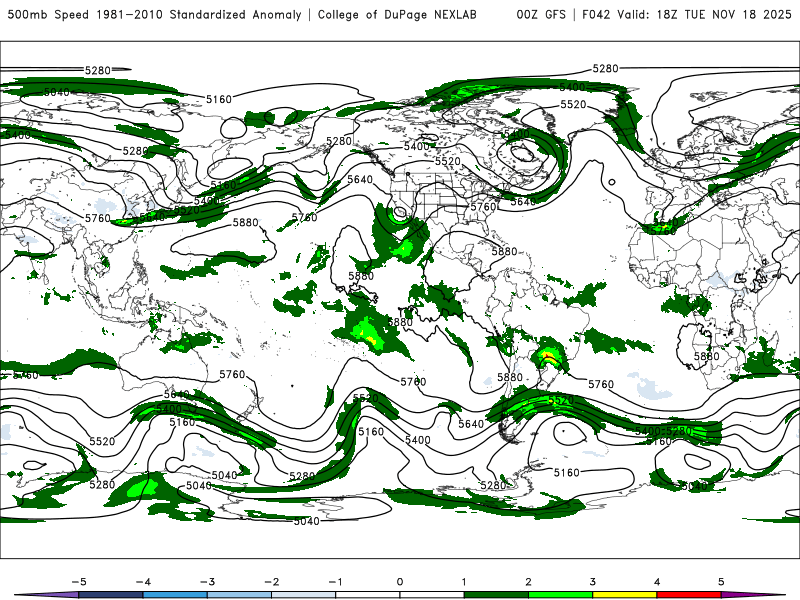Select the red 4 to 5 colorbar segment
Viewport: 800px width, 600px height.
click(689, 595)
